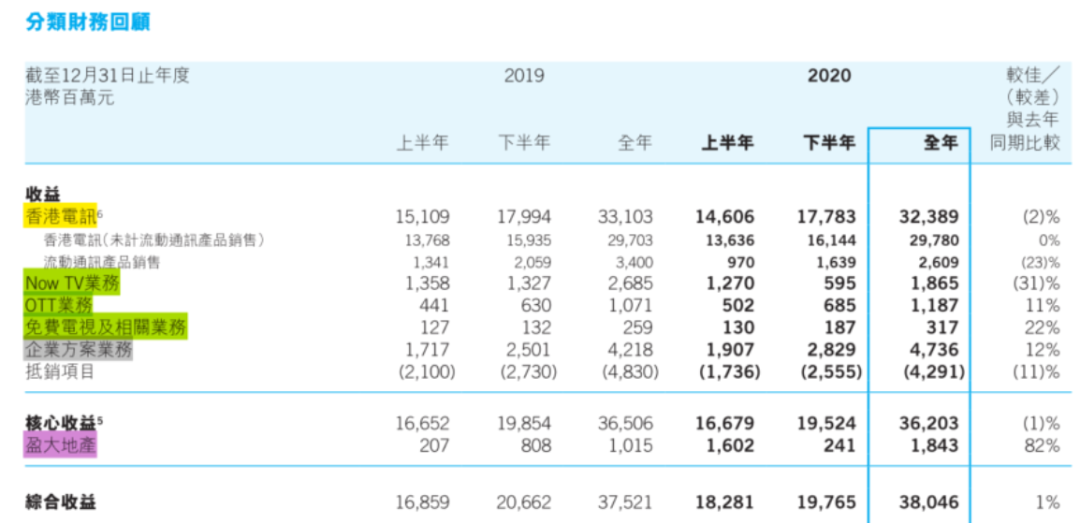Click the 2019 column group header
1080x523 pixels.
point(524,75)
